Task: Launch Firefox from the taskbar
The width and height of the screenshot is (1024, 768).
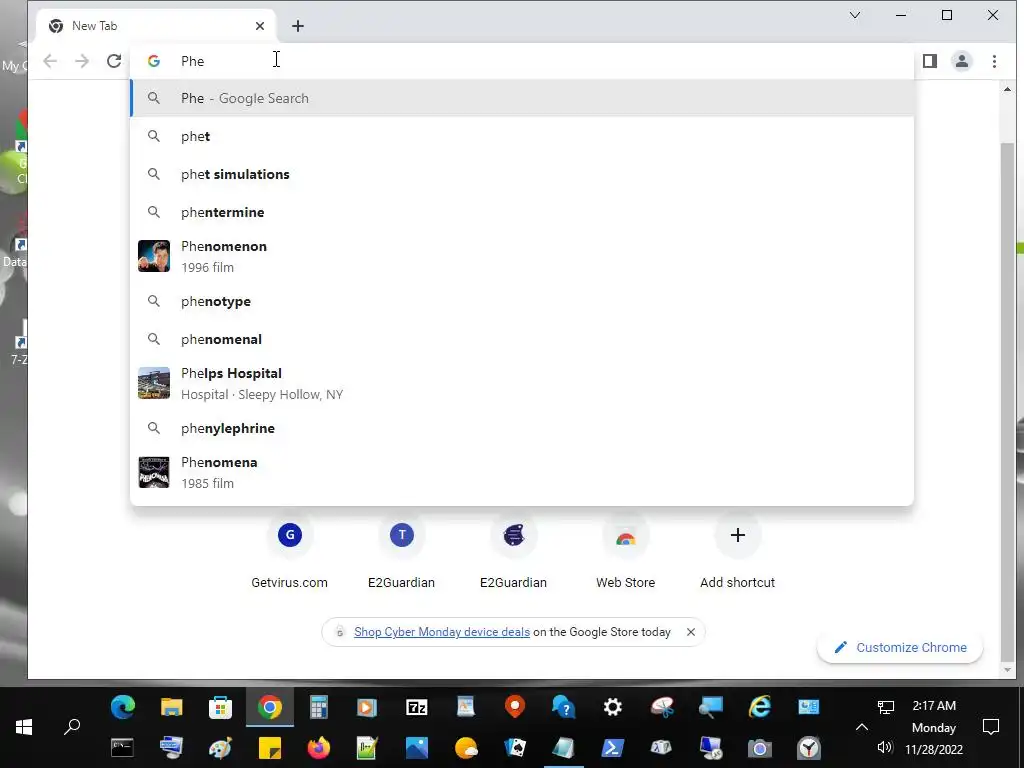Action: tap(319, 748)
